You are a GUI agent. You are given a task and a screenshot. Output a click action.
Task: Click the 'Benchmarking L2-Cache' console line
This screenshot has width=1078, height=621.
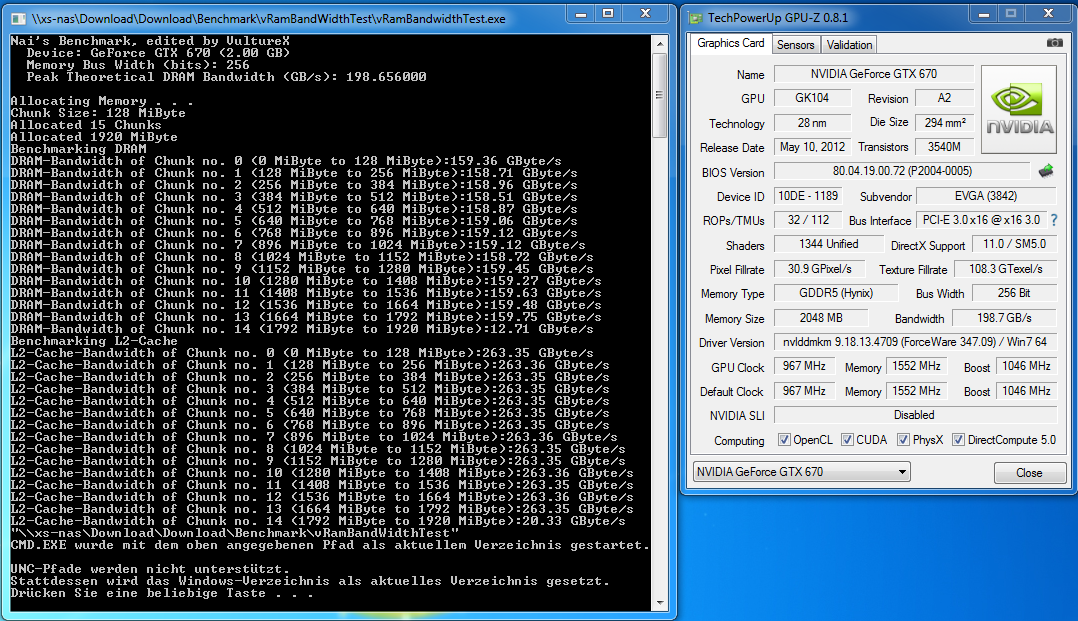pyautogui.click(x=94, y=341)
